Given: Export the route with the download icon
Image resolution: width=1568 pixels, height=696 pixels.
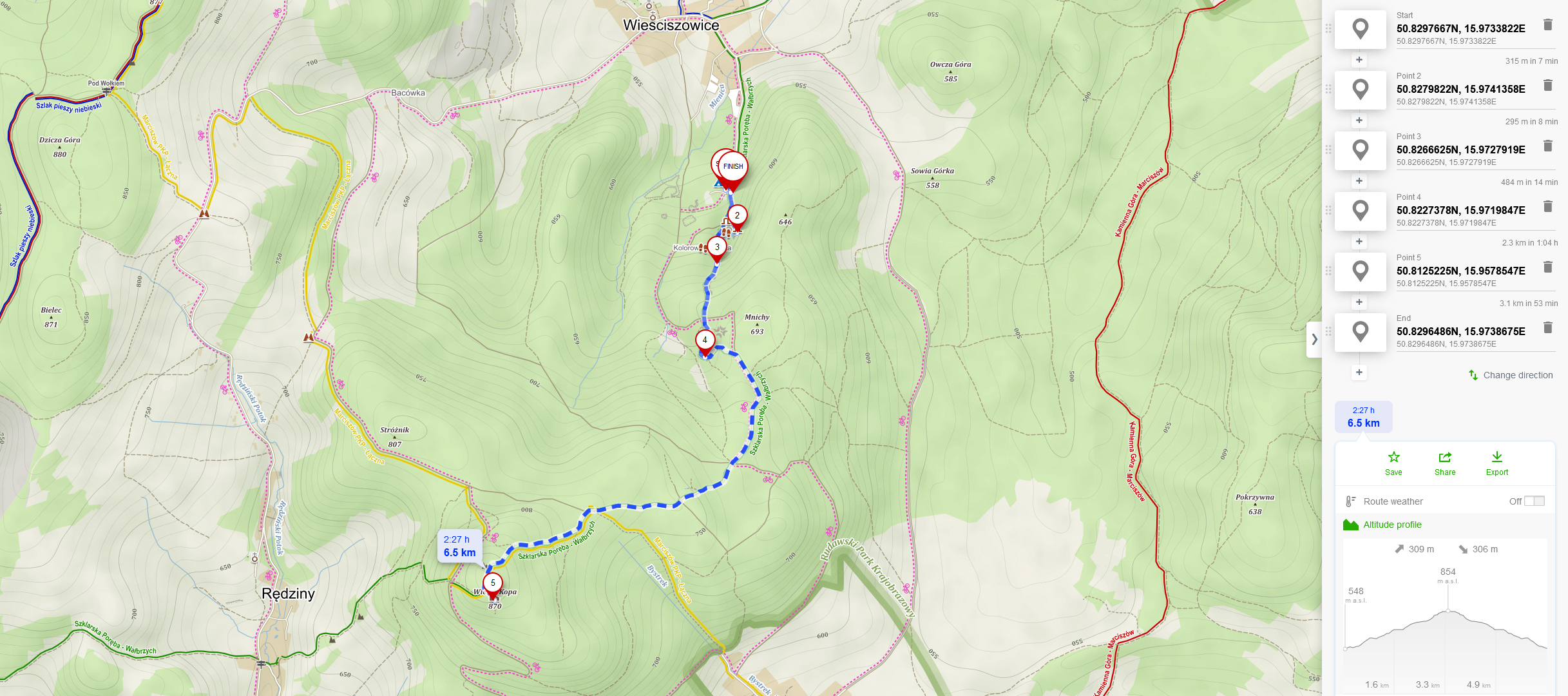Looking at the screenshot, I should point(1497,463).
